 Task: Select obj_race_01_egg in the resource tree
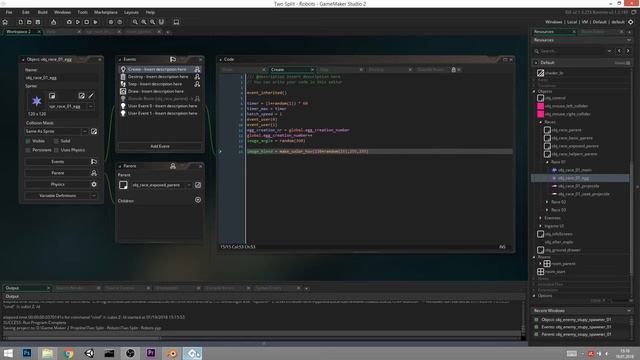[580, 178]
